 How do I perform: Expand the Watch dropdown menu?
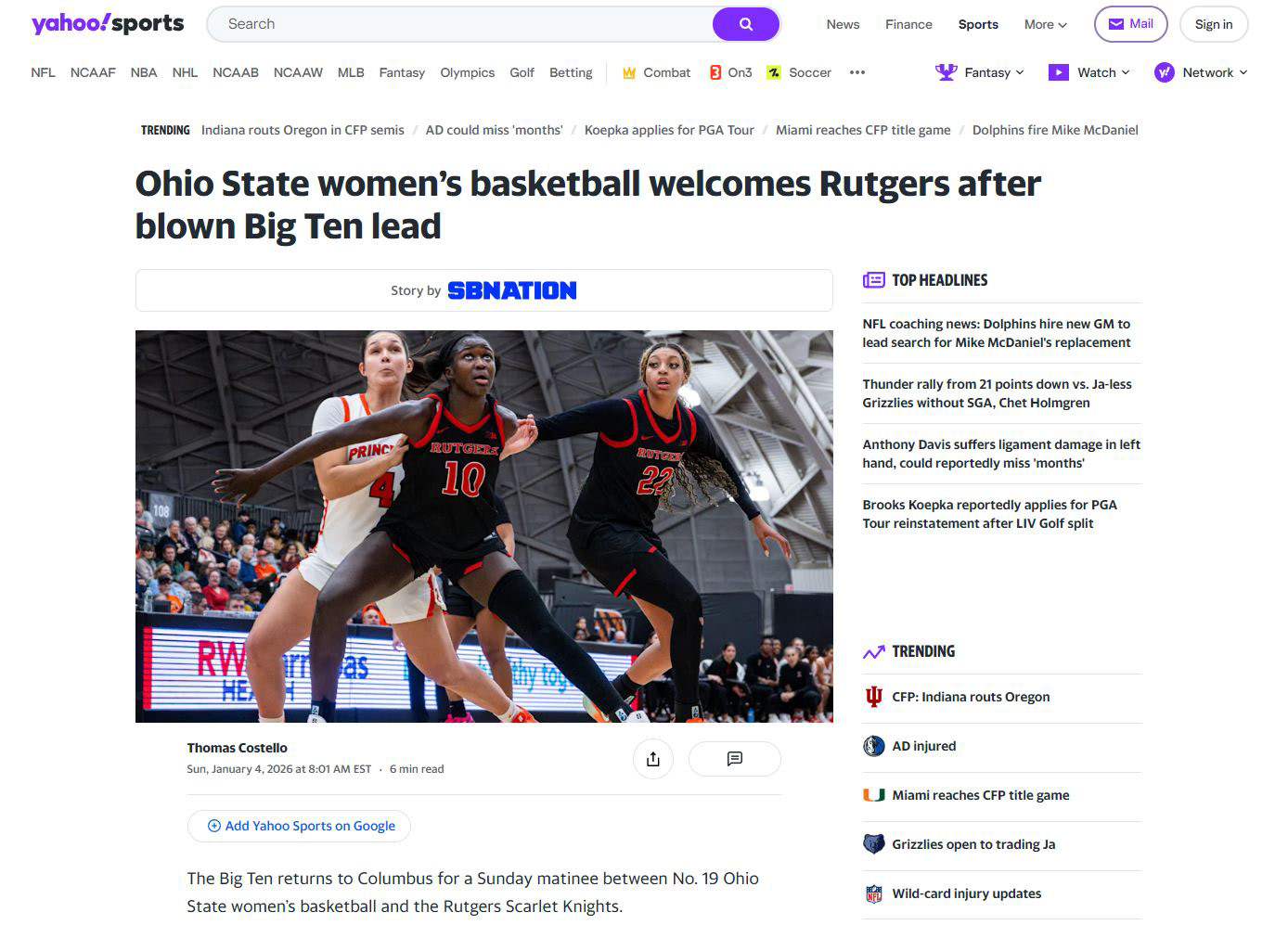pyautogui.click(x=1089, y=72)
